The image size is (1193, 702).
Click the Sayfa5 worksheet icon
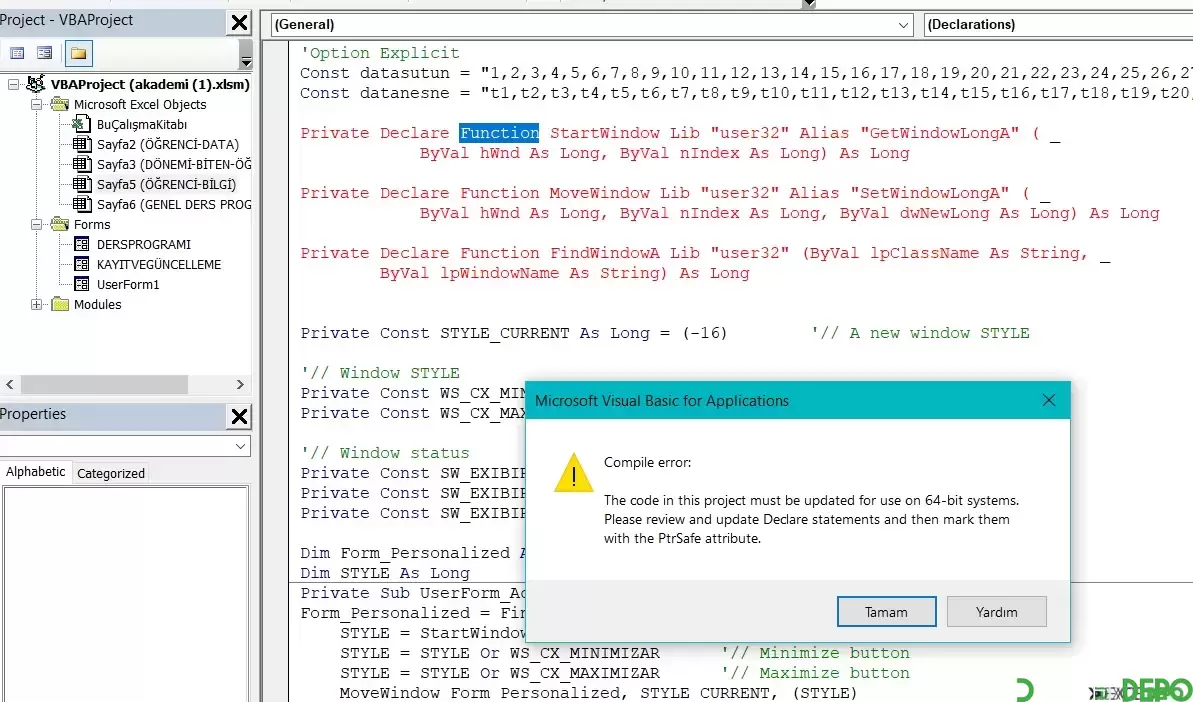point(81,184)
